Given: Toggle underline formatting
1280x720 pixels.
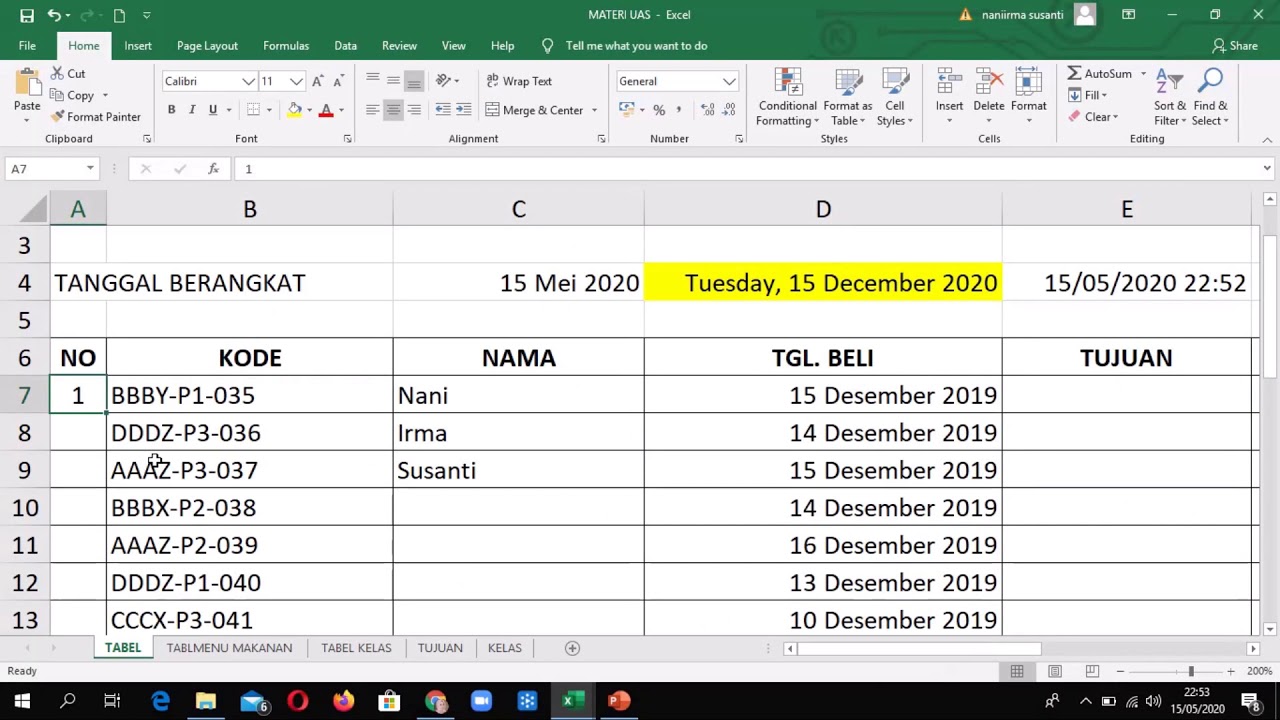Looking at the screenshot, I should tap(212, 110).
